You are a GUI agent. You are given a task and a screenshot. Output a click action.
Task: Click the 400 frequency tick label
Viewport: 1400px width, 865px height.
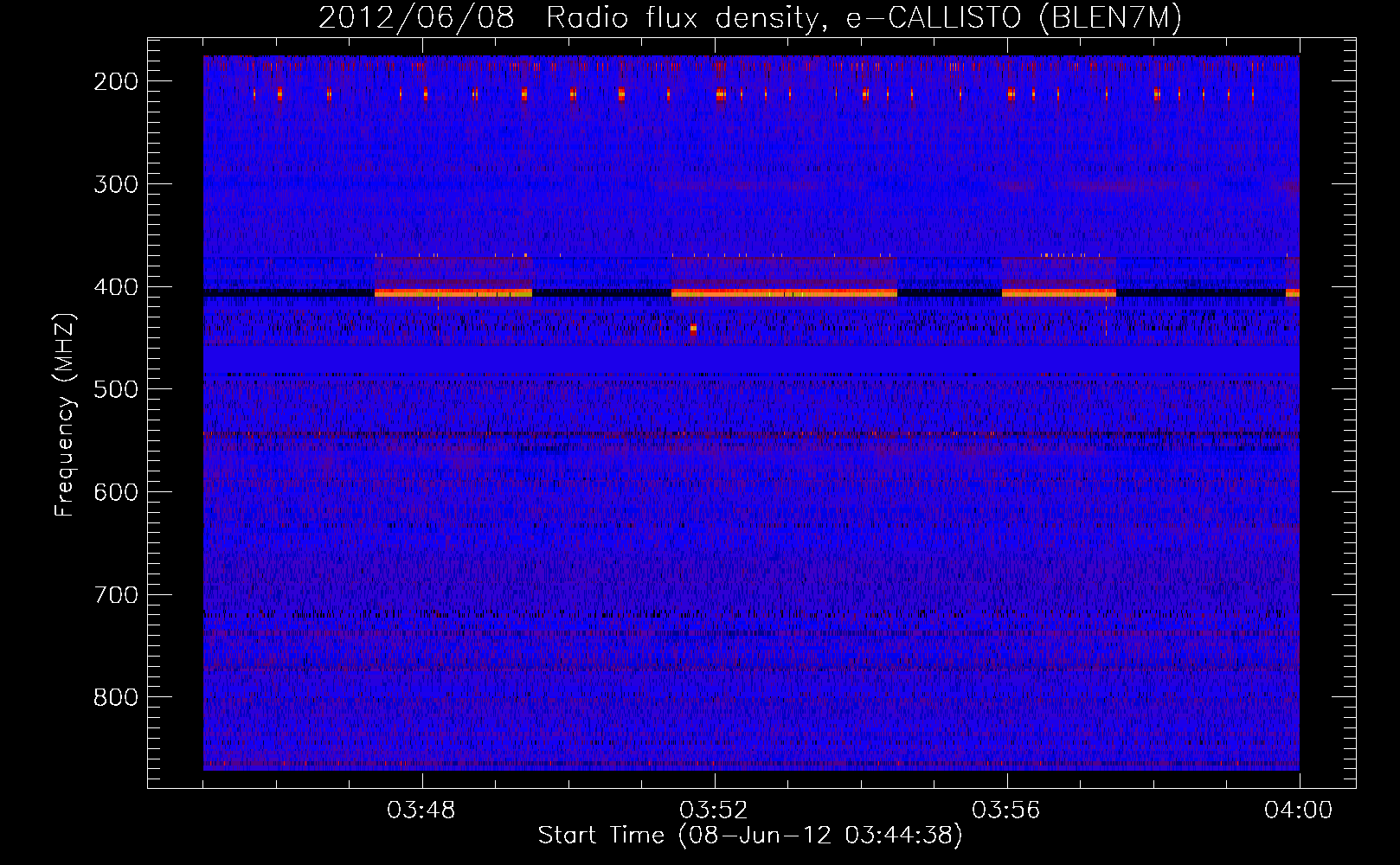pos(115,287)
